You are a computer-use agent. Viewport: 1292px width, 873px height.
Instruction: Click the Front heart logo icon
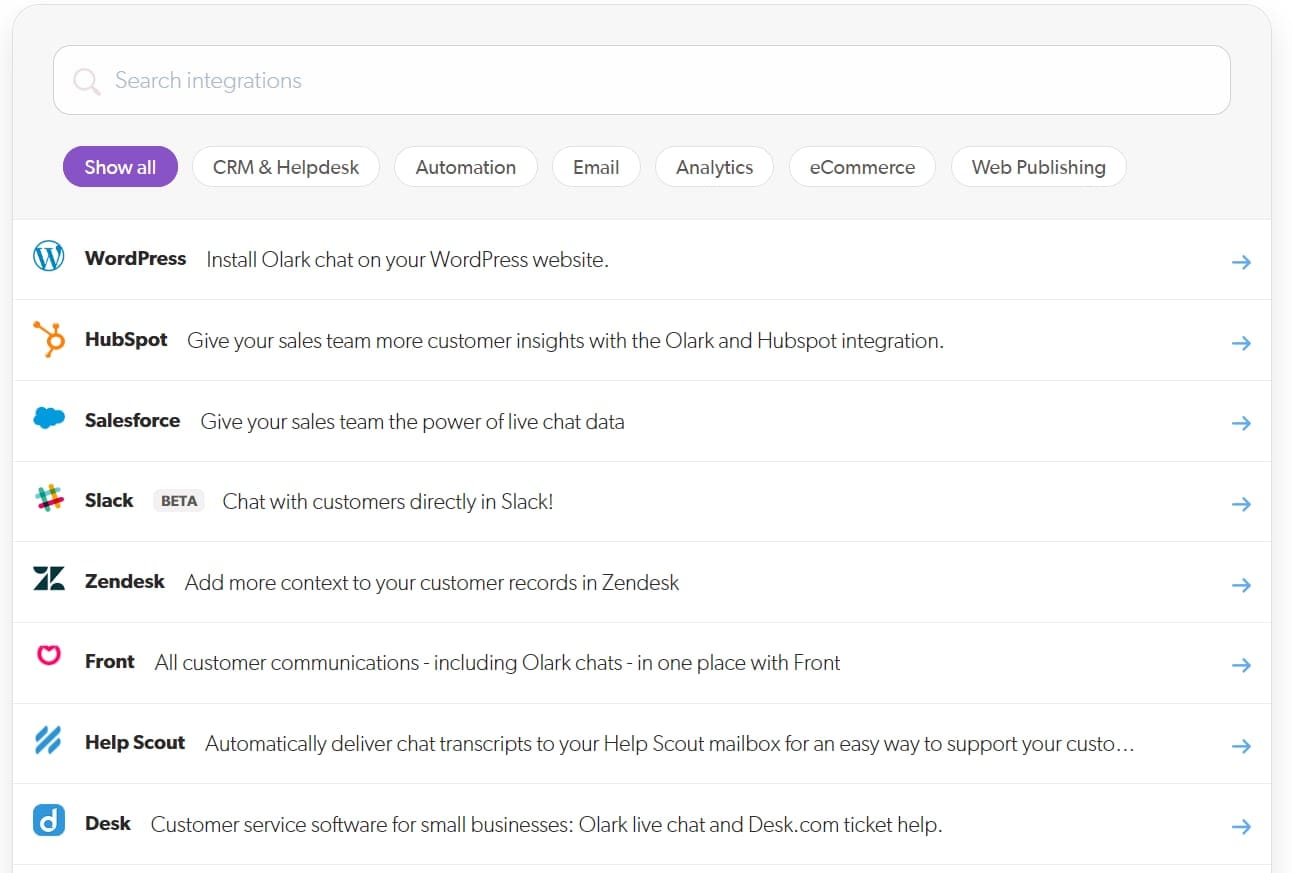click(48, 657)
